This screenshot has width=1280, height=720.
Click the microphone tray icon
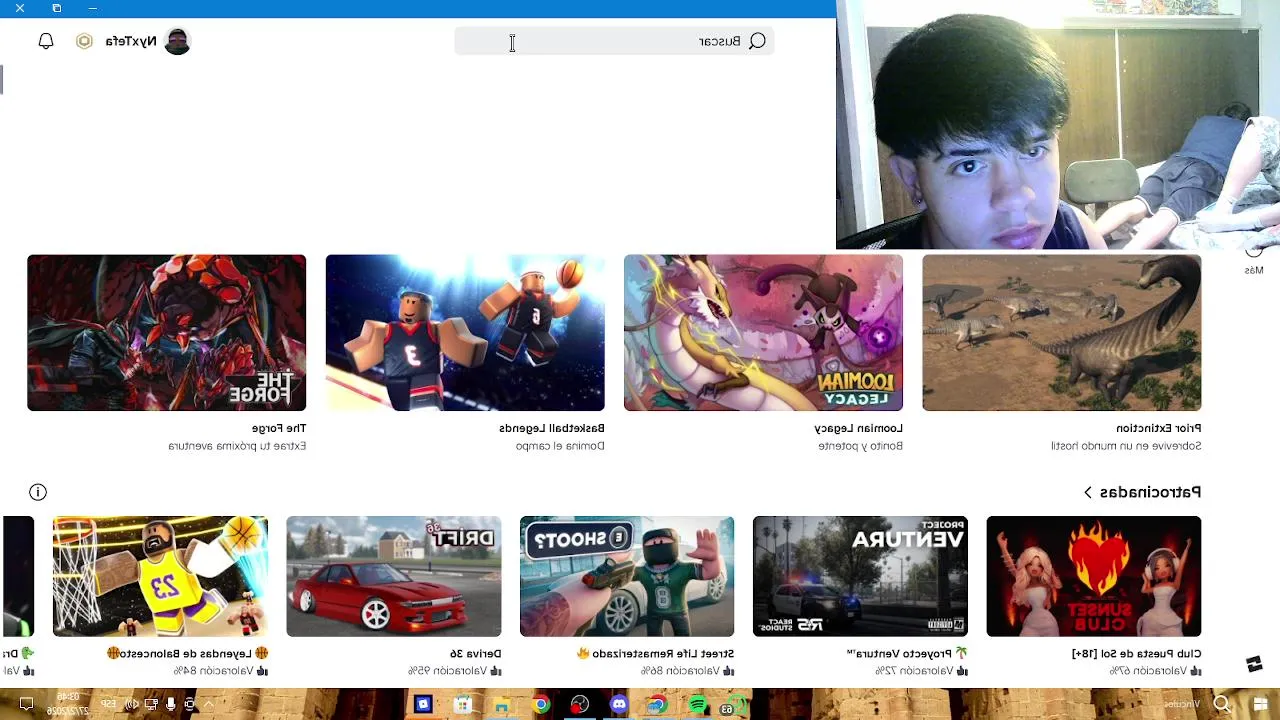coord(171,705)
